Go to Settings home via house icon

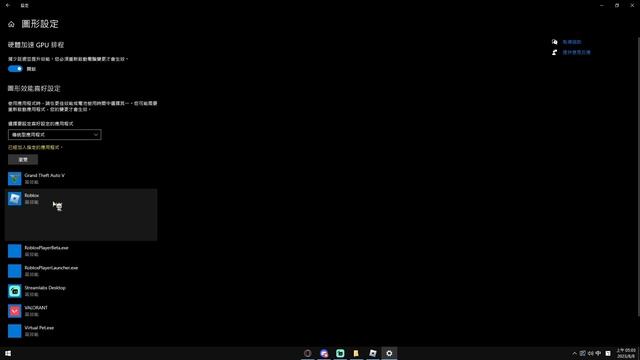(11, 24)
